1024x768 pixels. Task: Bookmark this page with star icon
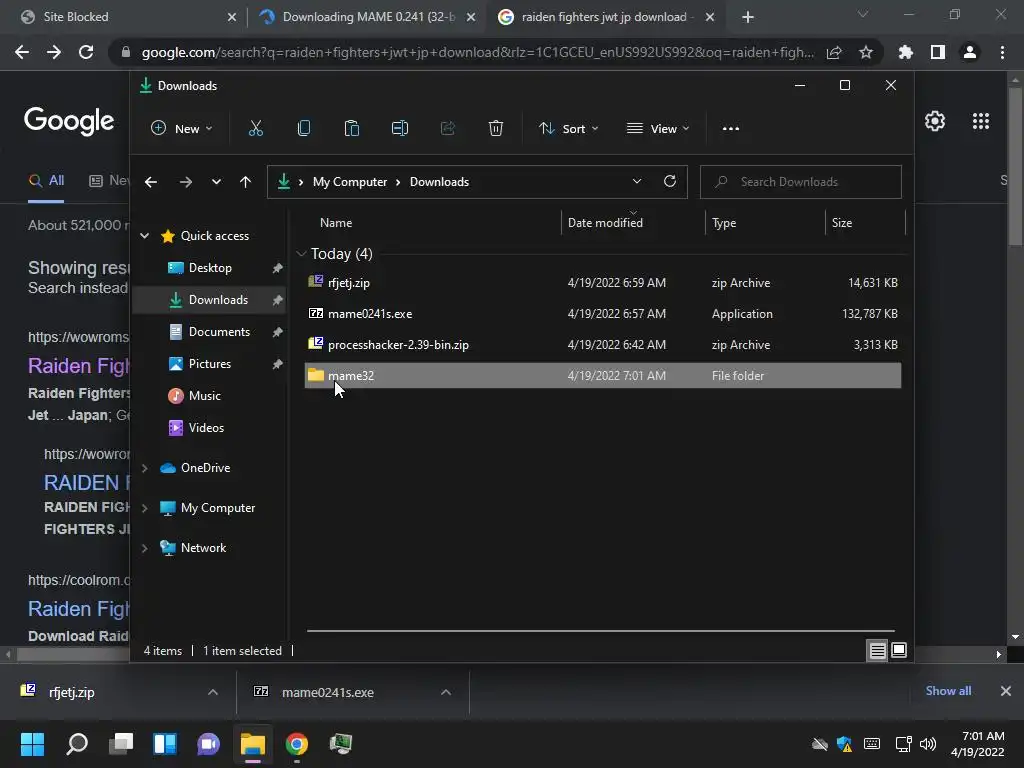(x=866, y=52)
